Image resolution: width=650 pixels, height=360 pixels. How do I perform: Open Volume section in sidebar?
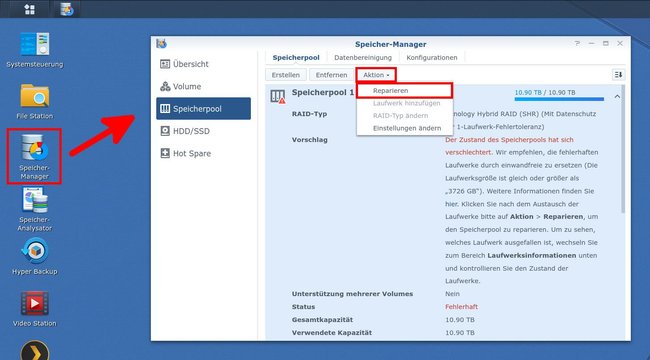[x=203, y=86]
